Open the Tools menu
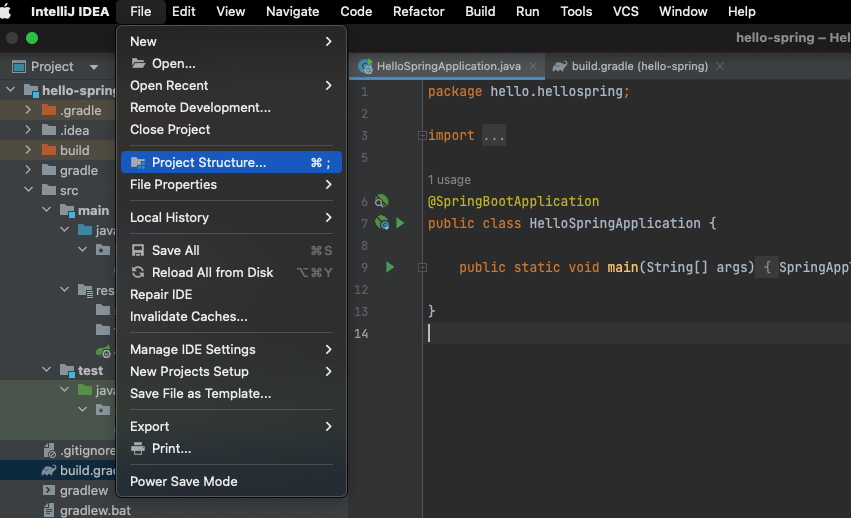851x518 pixels. 576,11
